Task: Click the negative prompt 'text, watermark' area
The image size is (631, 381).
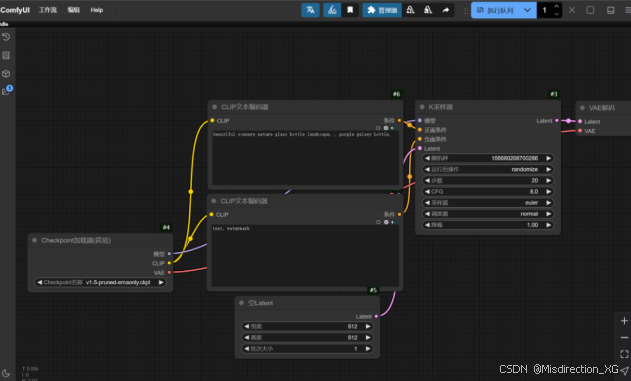Action: click(x=305, y=255)
